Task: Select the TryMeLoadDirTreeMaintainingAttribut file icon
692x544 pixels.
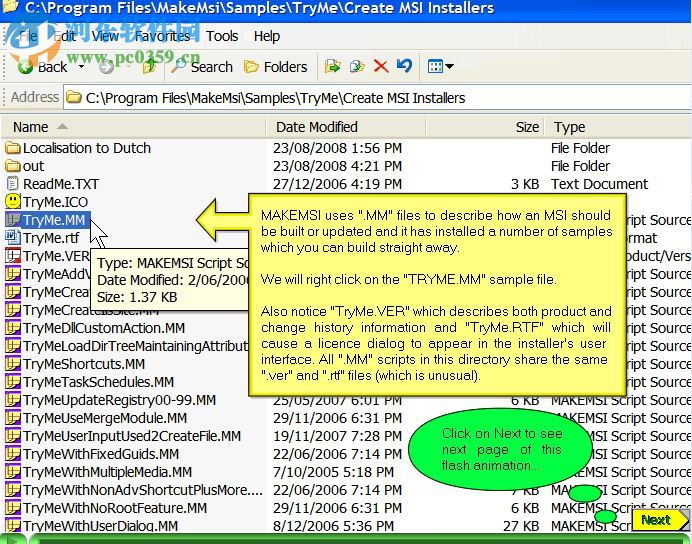Action: coord(13,346)
